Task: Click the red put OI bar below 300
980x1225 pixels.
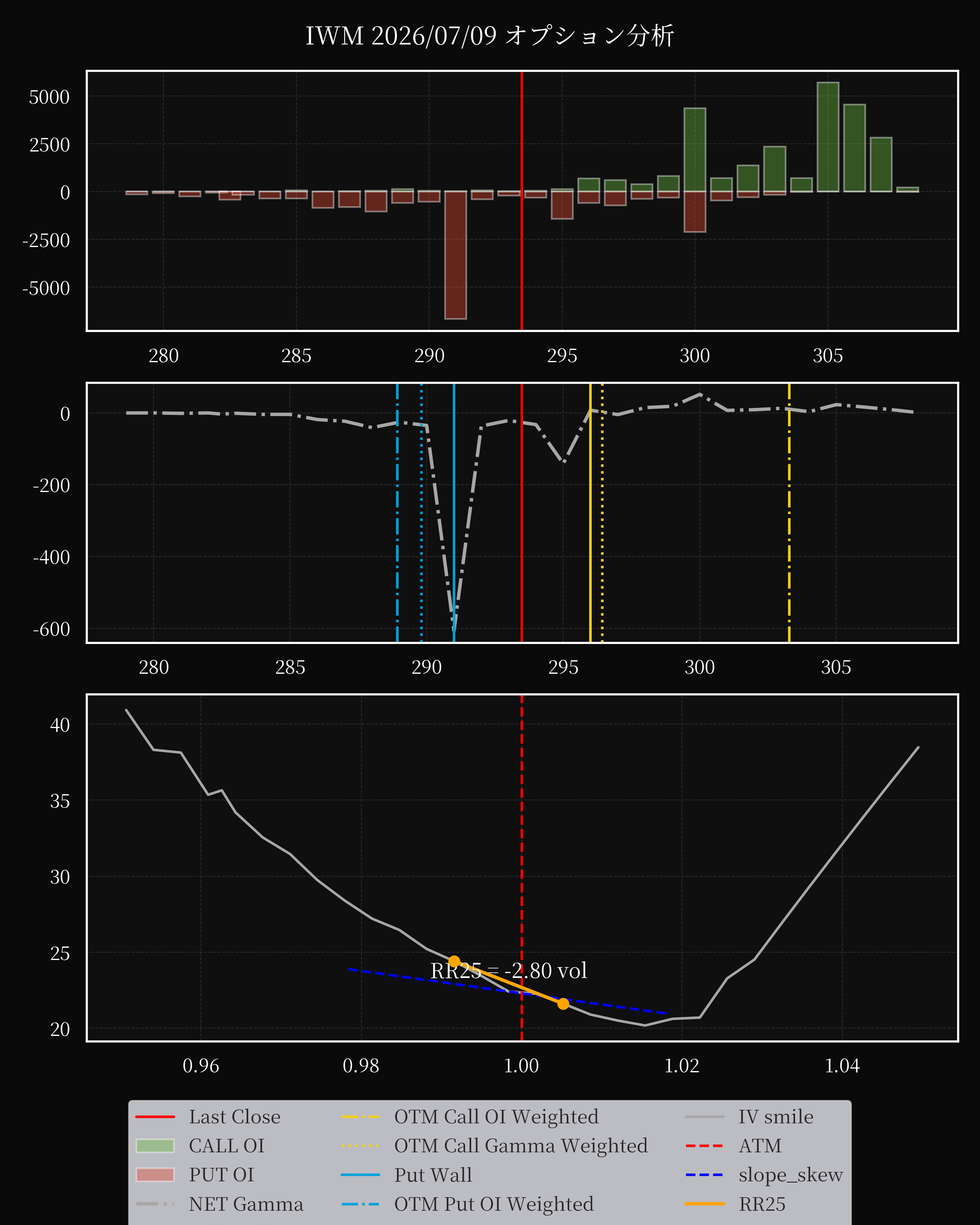Action: (695, 212)
